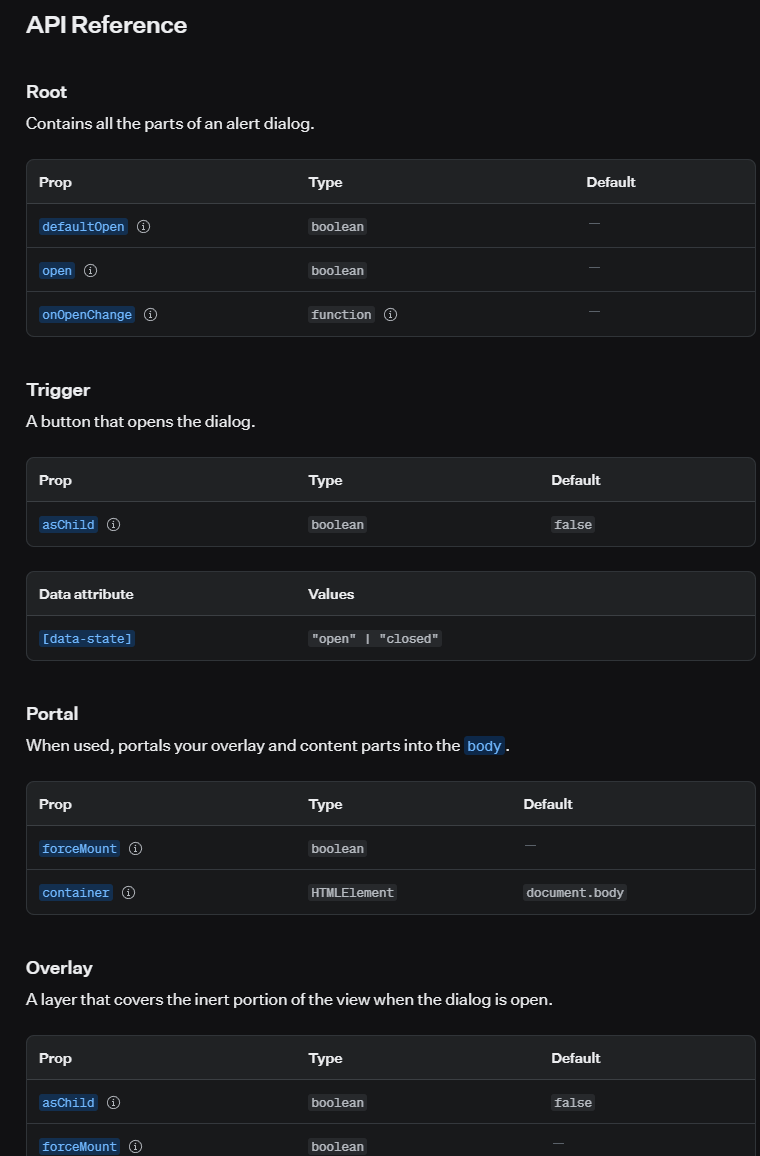
Task: Click the Overlay section heading
Action: click(59, 967)
